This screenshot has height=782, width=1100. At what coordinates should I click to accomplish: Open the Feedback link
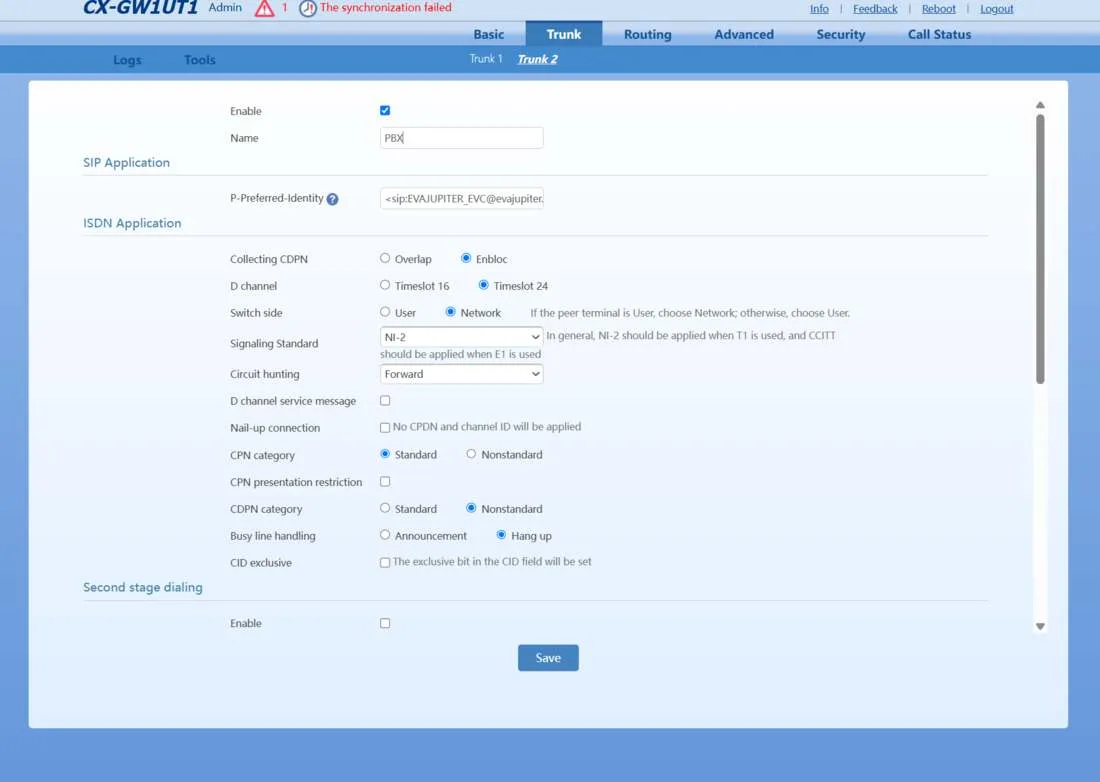(x=875, y=9)
